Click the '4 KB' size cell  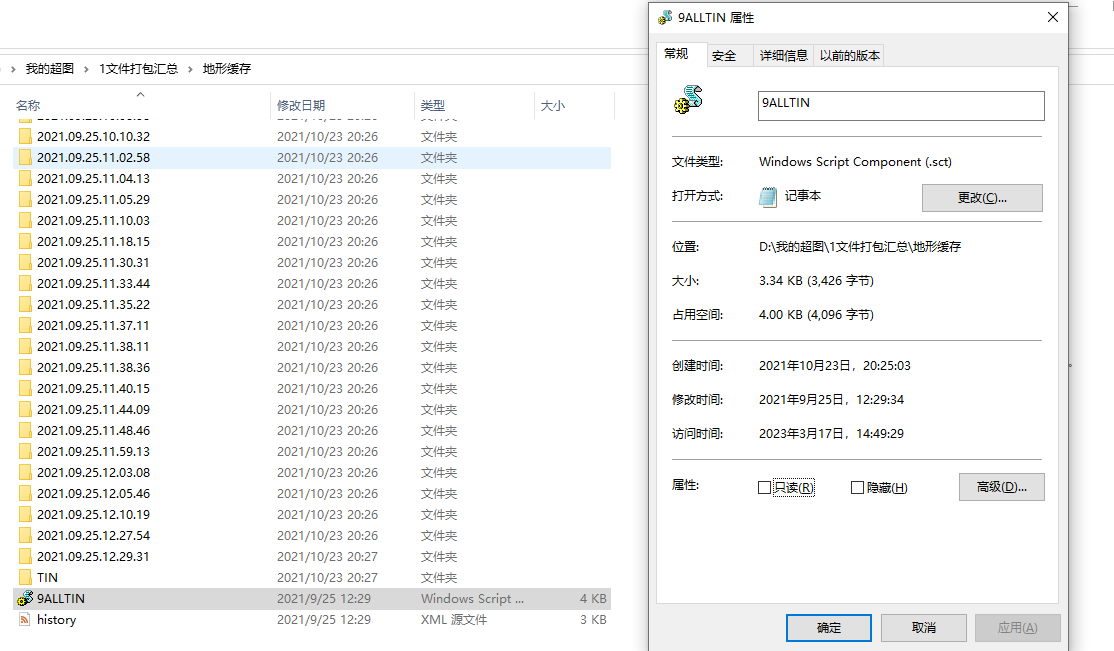[x=593, y=598]
